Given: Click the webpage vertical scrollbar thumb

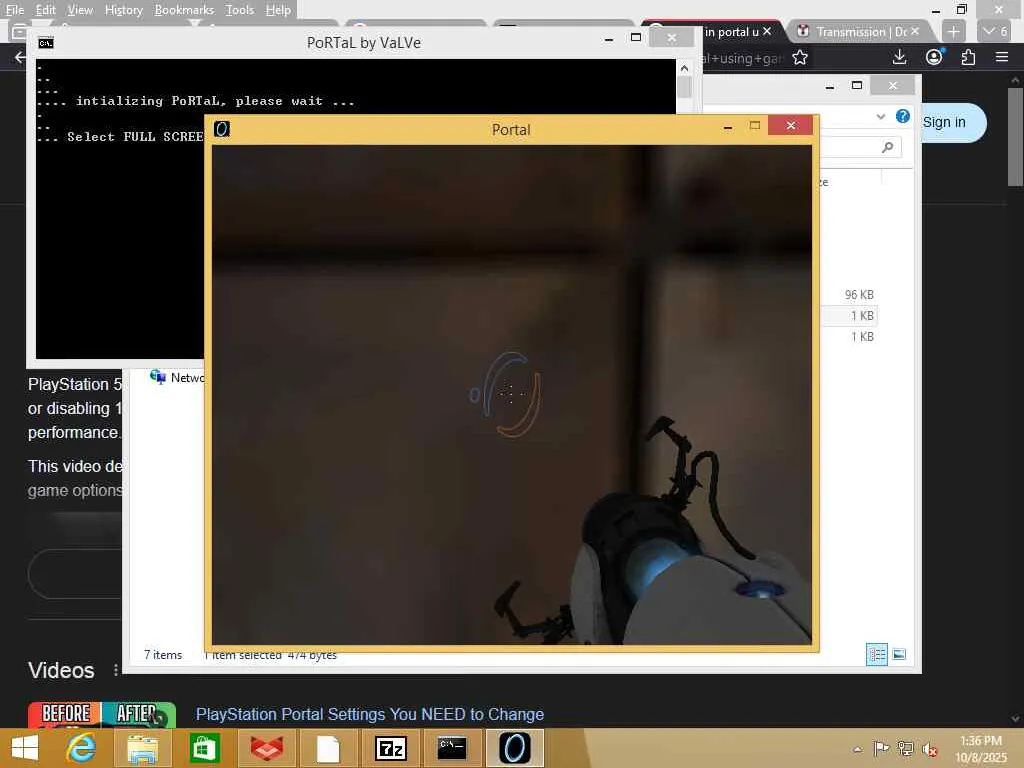Looking at the screenshot, I should click(1014, 136).
